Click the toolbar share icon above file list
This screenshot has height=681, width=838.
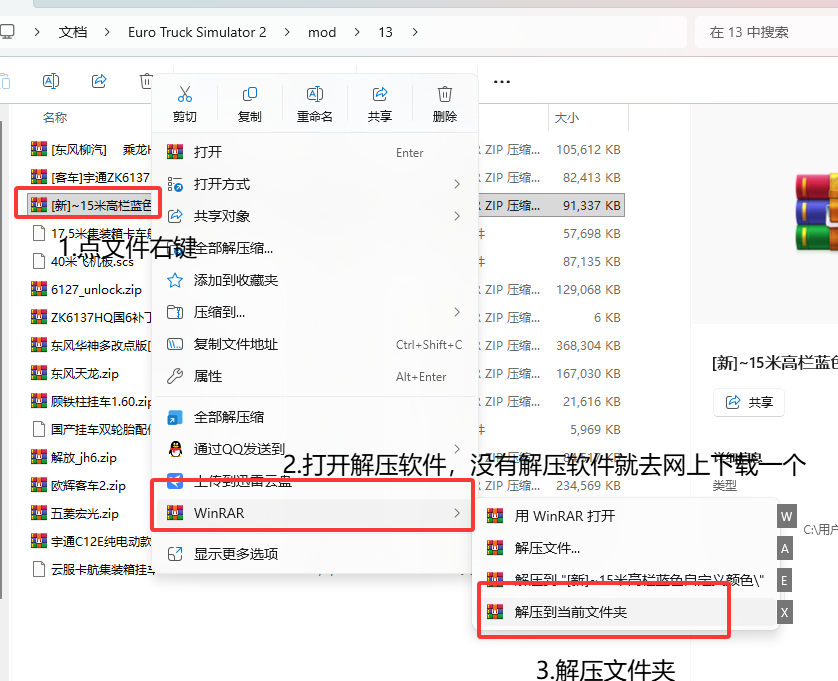pyautogui.click(x=99, y=81)
